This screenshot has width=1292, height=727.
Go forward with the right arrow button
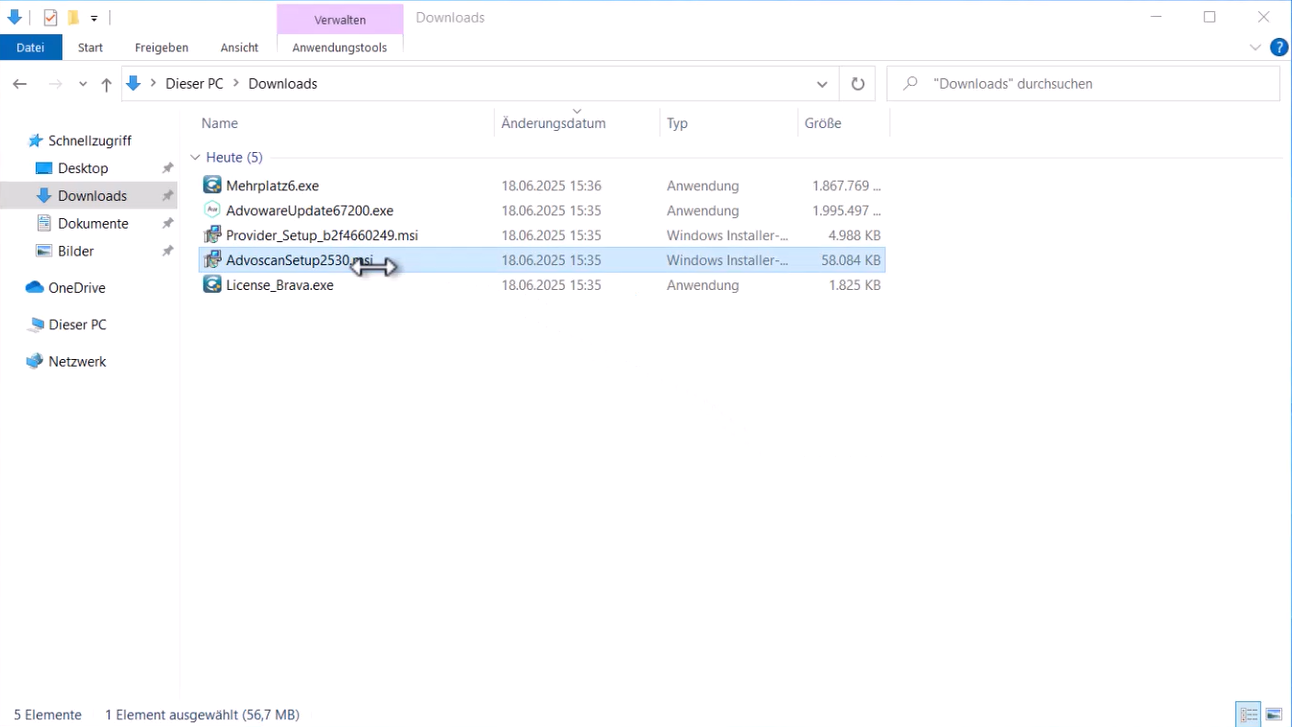(x=55, y=84)
